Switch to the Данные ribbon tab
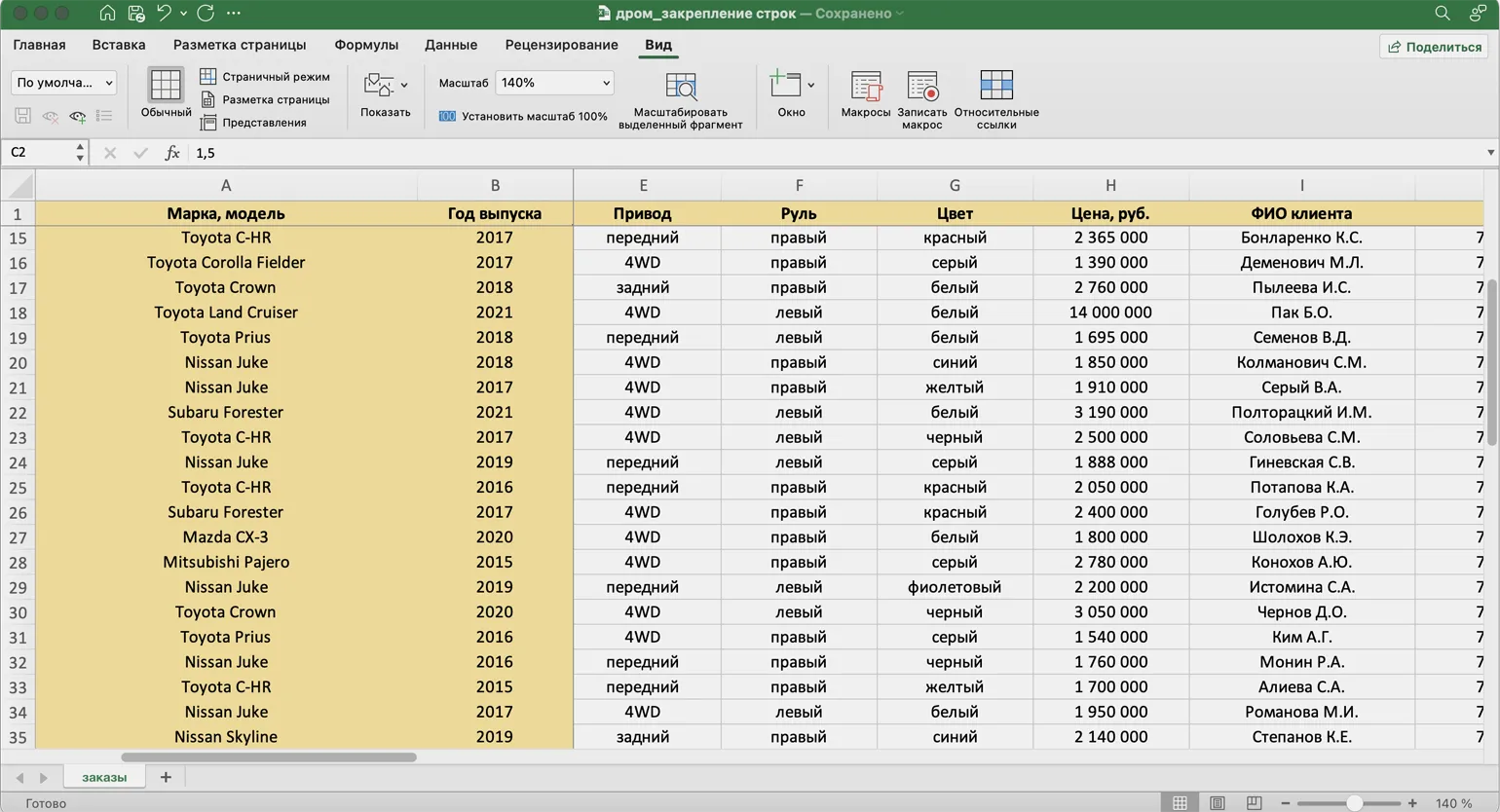The image size is (1500, 812). (450, 45)
